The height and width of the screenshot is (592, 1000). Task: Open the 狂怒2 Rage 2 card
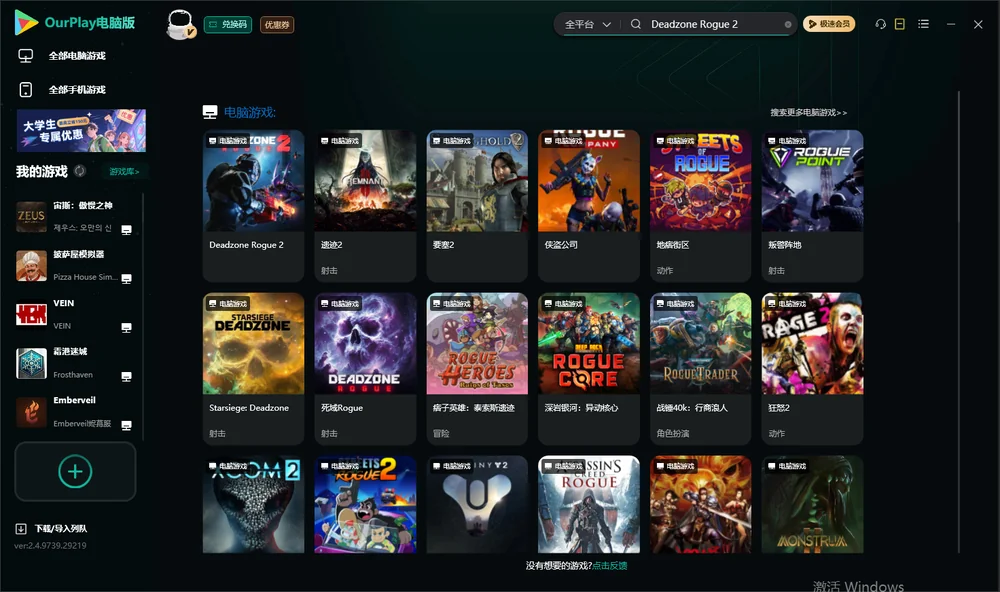click(812, 369)
